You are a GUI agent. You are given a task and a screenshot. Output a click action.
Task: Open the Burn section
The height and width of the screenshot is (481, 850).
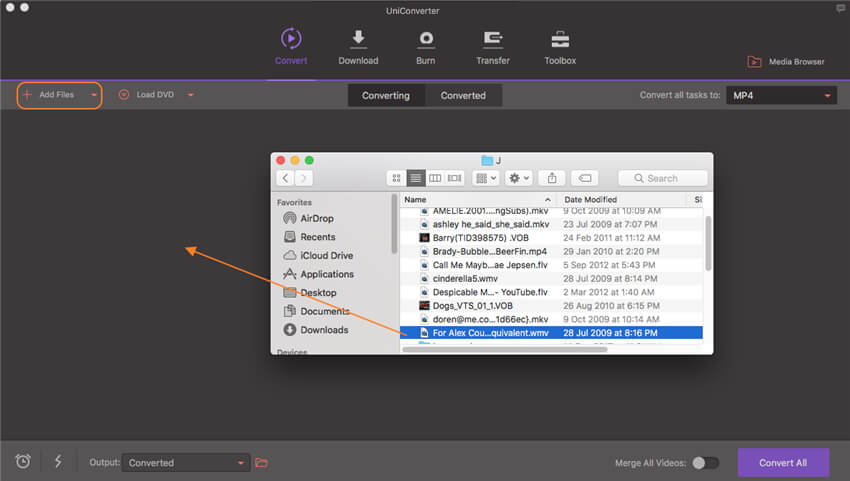[x=426, y=47]
